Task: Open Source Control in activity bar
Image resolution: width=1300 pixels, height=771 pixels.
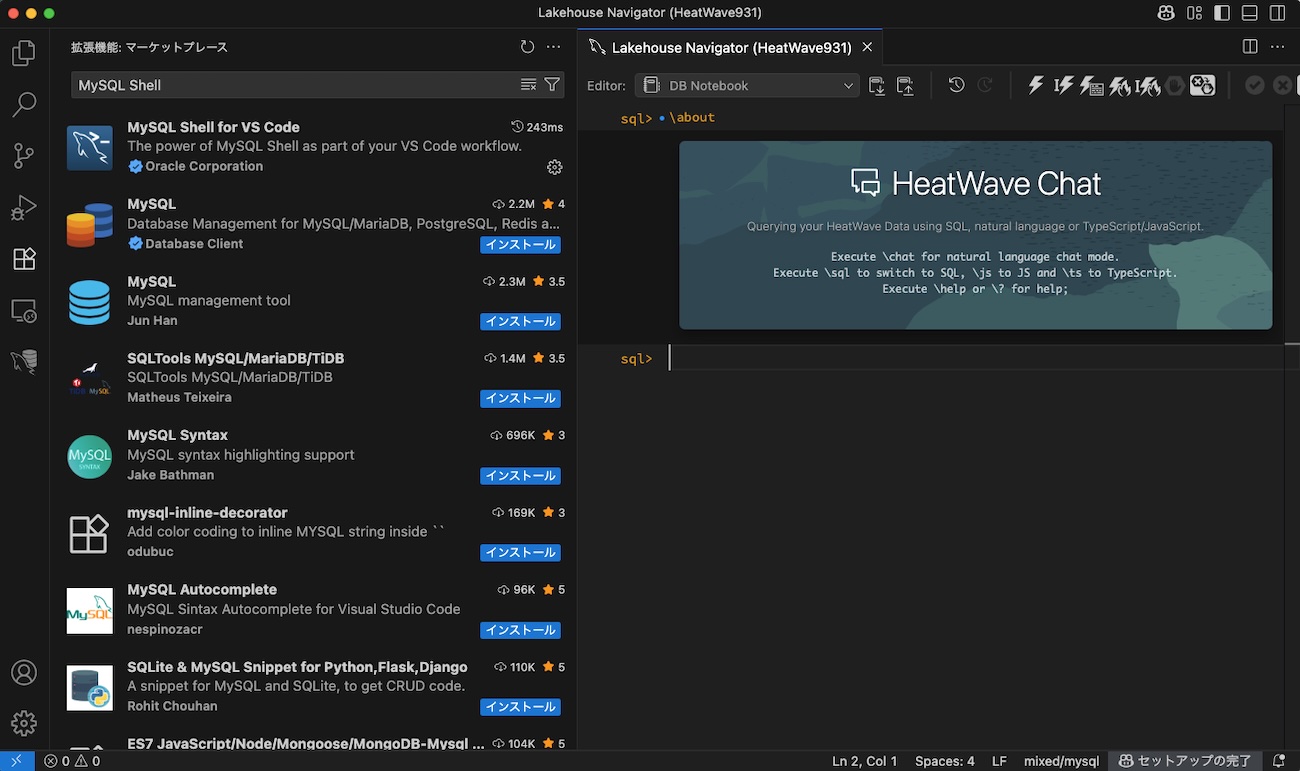Action: (x=24, y=155)
